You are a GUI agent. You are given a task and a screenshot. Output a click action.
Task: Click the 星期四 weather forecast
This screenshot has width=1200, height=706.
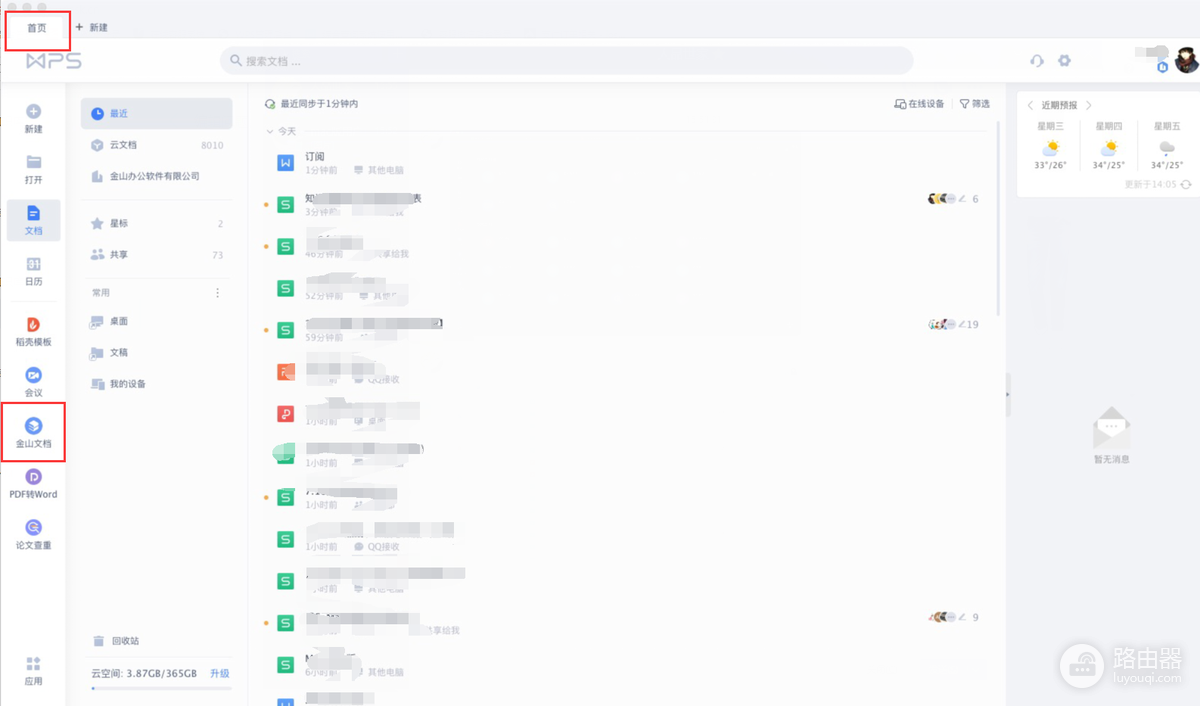(1108, 146)
